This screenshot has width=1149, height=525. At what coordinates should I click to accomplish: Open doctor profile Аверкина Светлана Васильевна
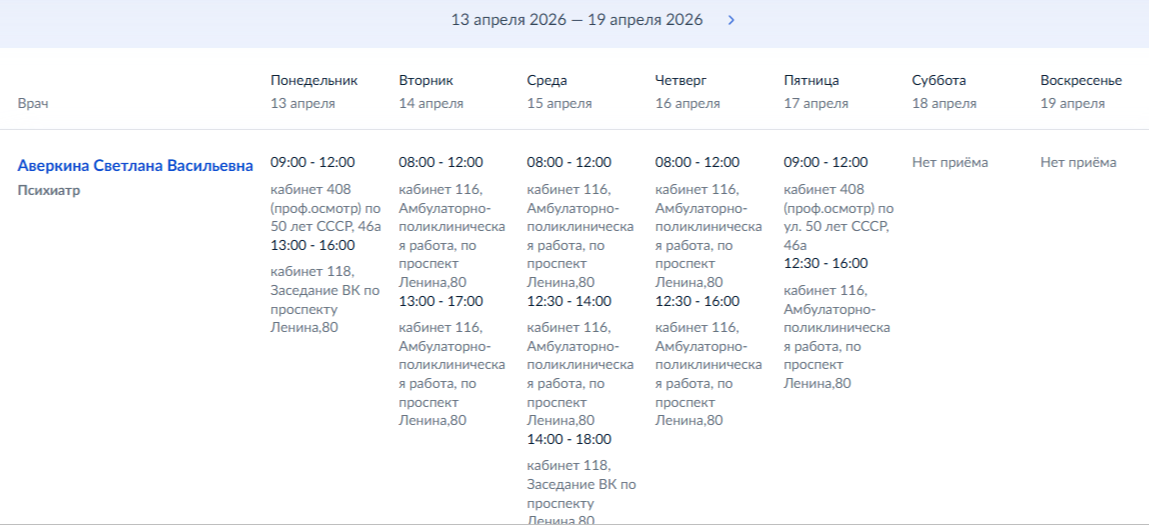click(135, 165)
